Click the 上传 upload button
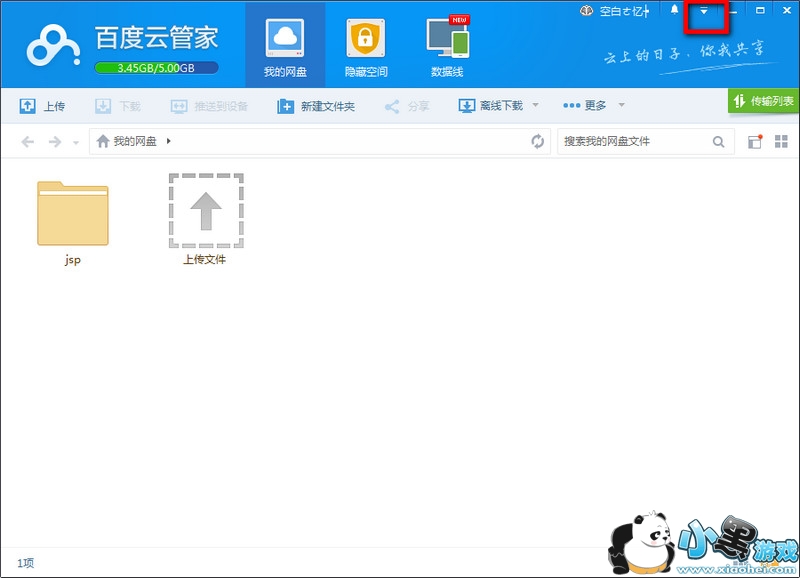 click(42, 106)
